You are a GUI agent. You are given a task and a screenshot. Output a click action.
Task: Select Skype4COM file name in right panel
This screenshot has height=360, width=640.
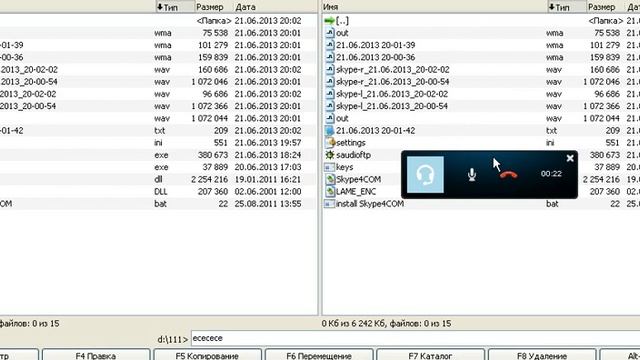click(358, 180)
